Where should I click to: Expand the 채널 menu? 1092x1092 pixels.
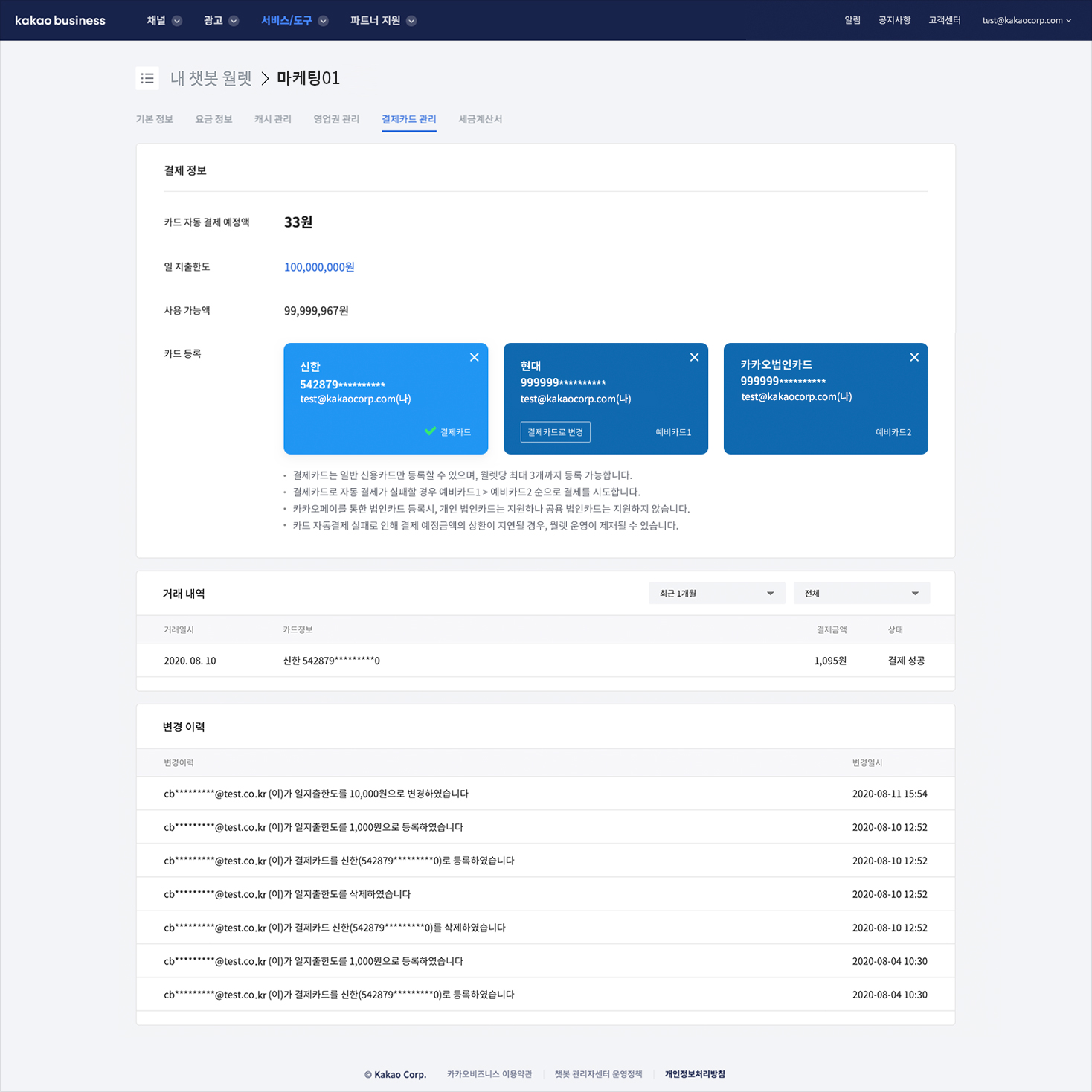(164, 21)
